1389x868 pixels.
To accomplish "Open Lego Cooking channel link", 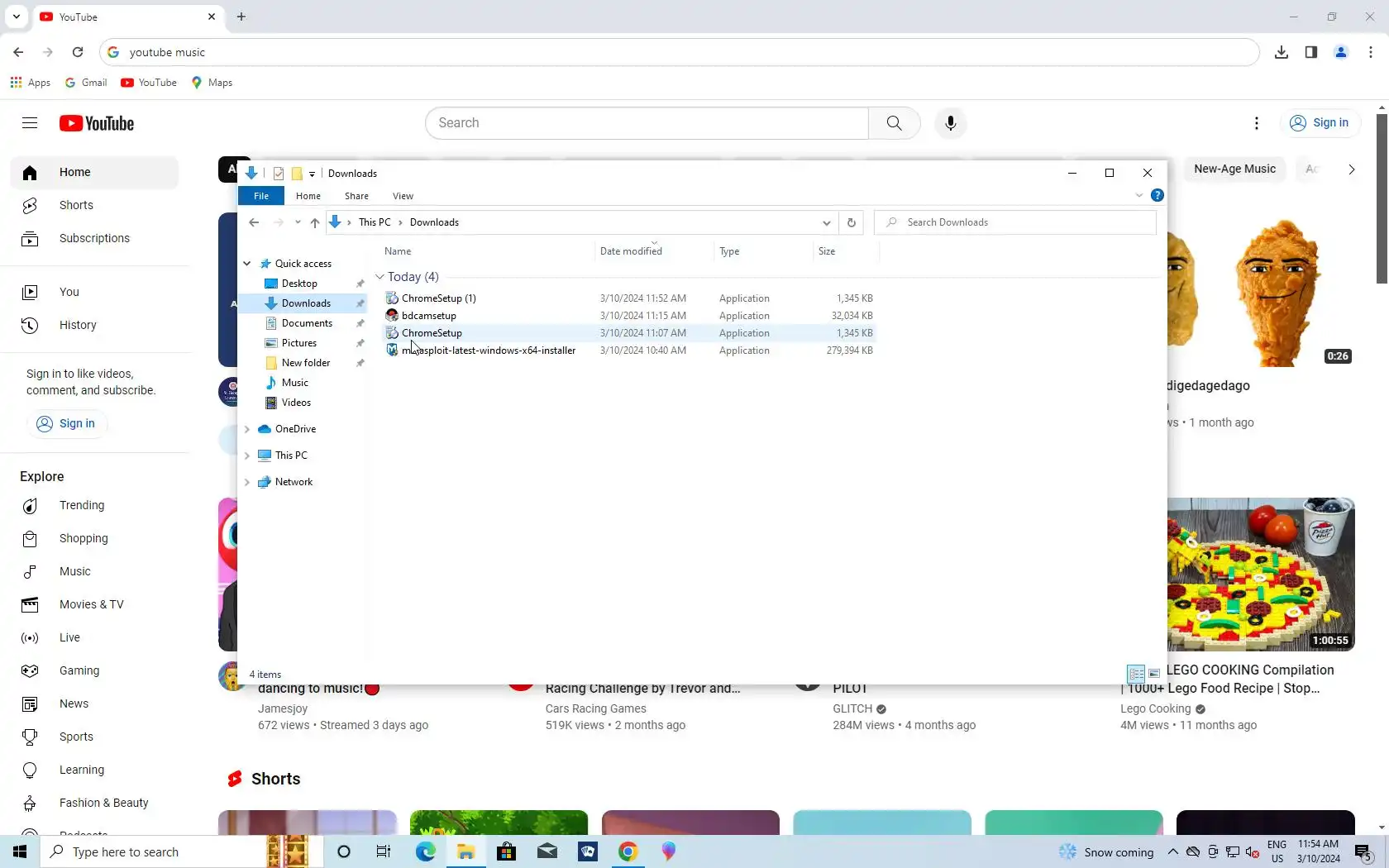I will pos(1155,708).
